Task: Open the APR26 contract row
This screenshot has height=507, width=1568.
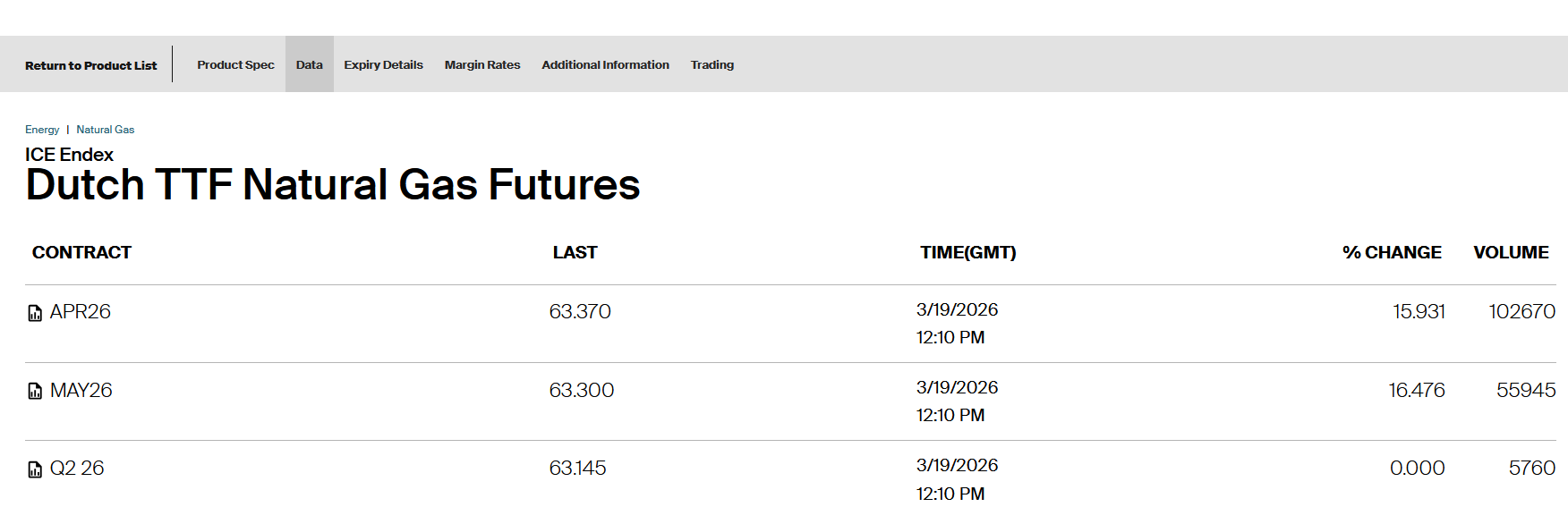Action: pos(81,311)
